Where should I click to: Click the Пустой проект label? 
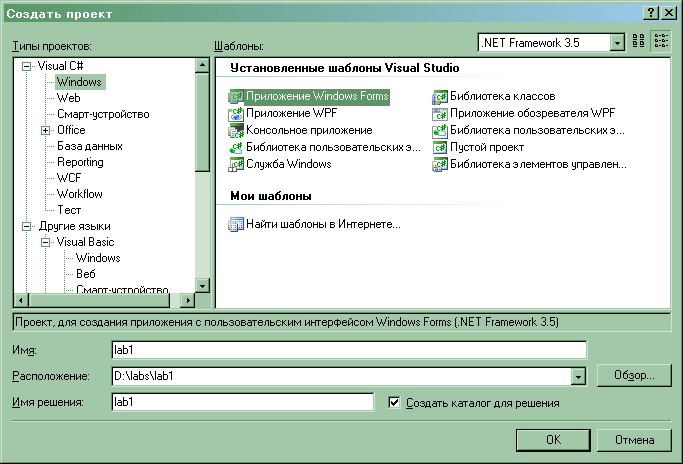point(487,147)
